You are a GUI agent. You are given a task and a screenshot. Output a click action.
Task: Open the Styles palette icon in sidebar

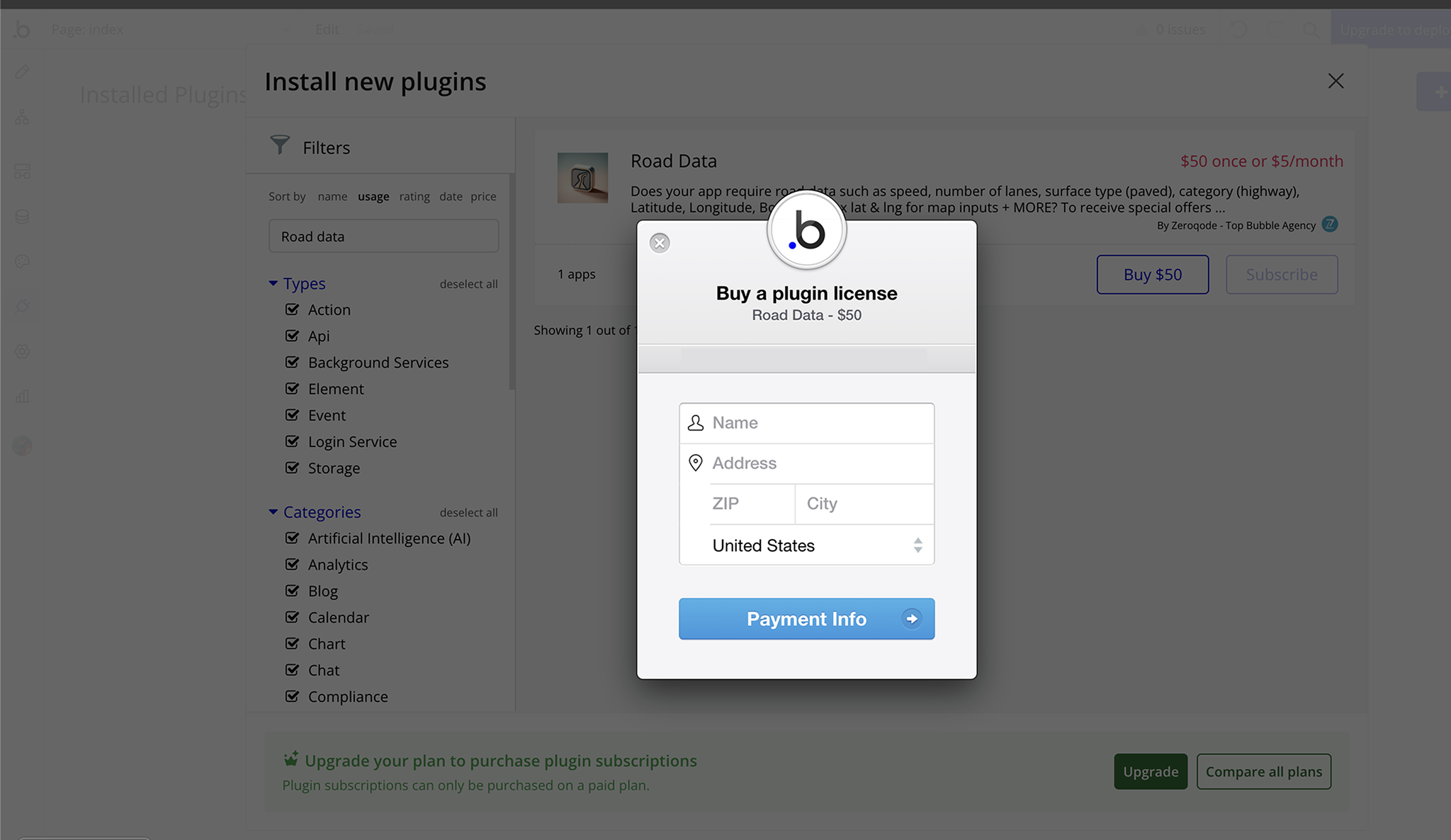[x=23, y=261]
